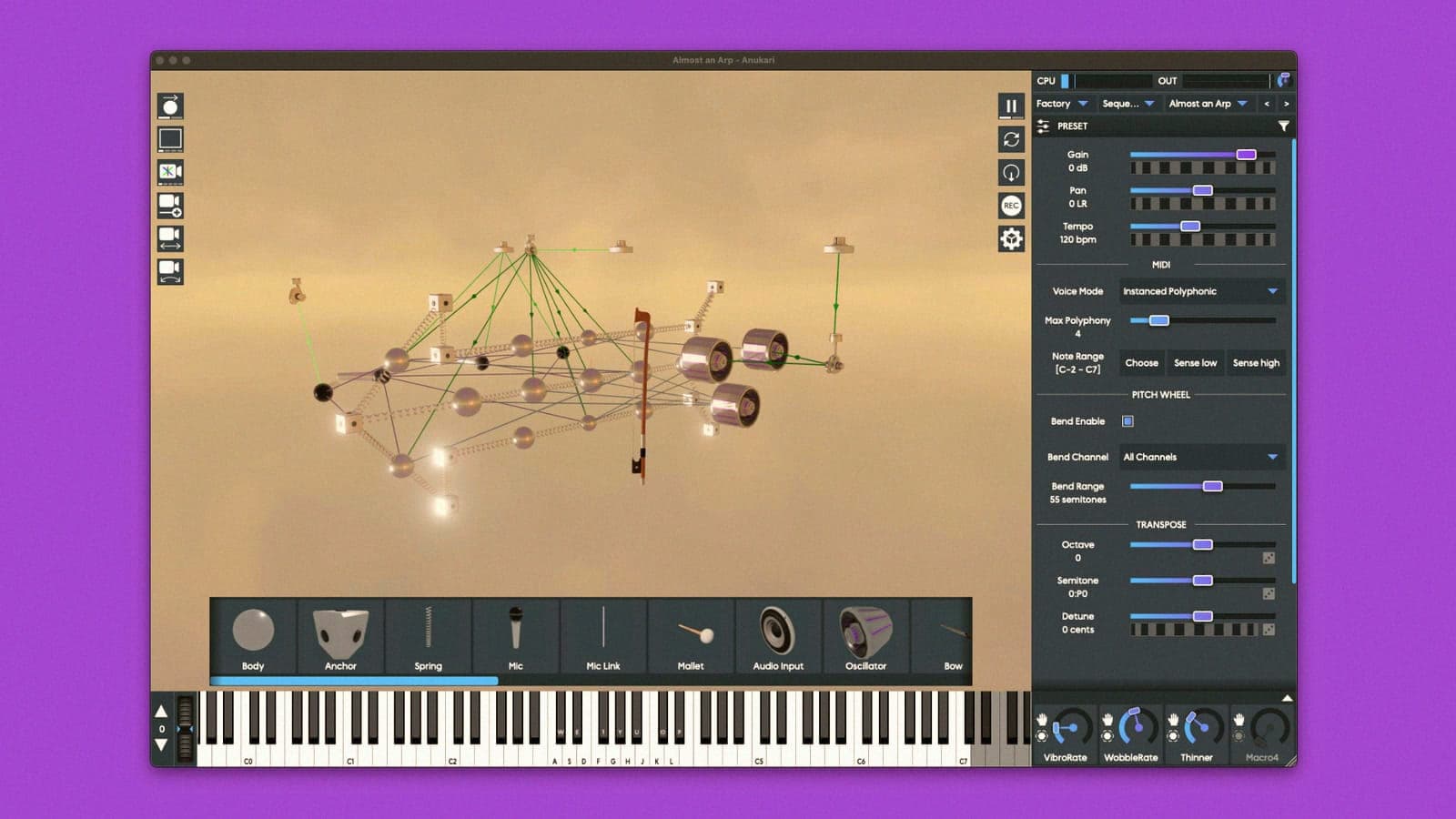The width and height of the screenshot is (1456, 819).
Task: Select the Body object in palette
Action: [253, 637]
